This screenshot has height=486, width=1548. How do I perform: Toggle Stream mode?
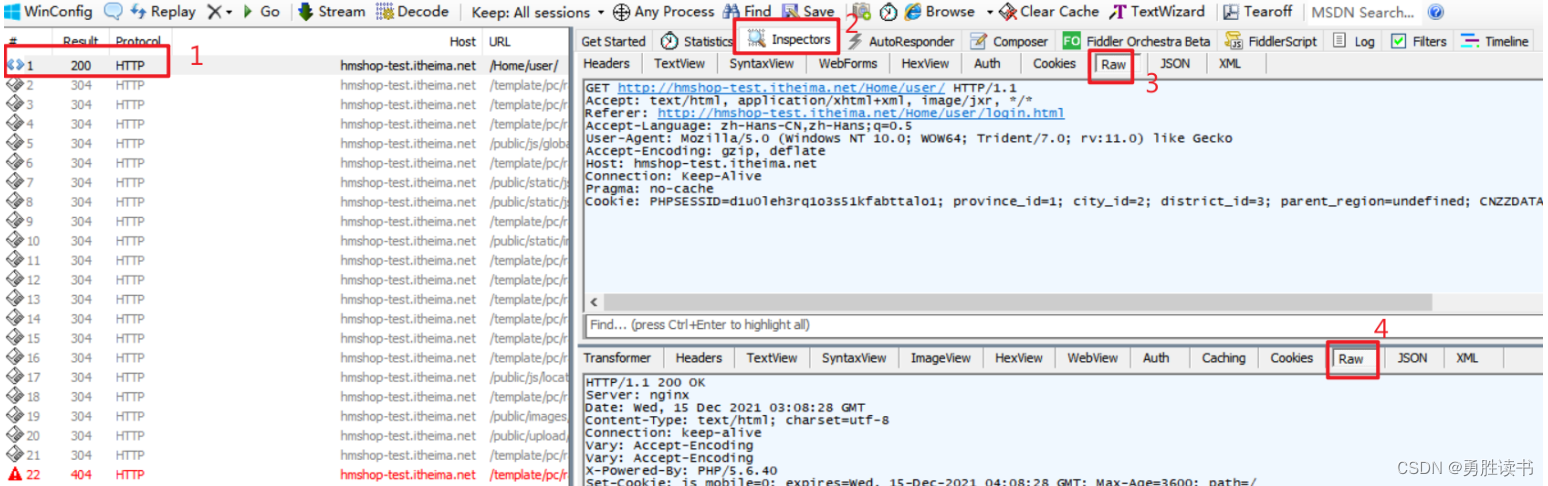(x=331, y=12)
